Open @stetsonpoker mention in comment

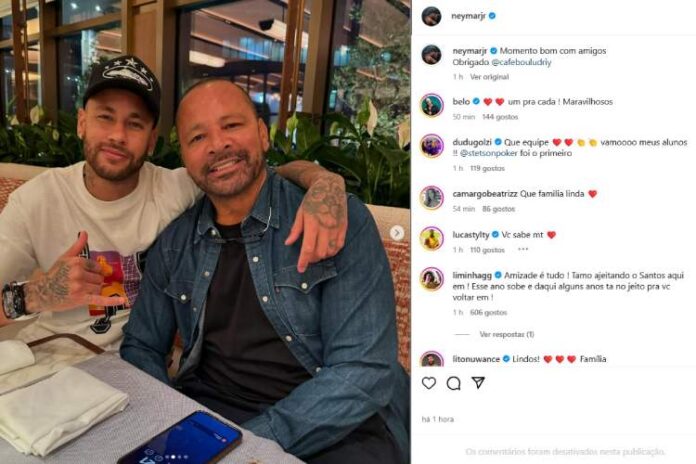[489, 153]
